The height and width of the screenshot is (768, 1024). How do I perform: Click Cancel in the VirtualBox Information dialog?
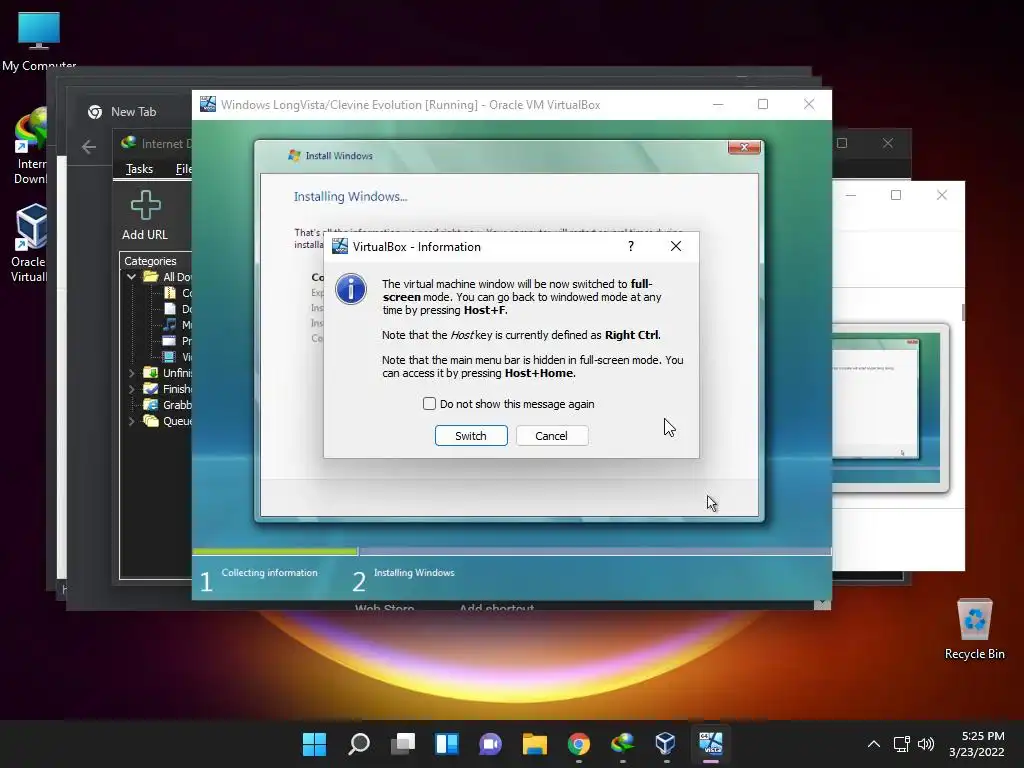552,436
